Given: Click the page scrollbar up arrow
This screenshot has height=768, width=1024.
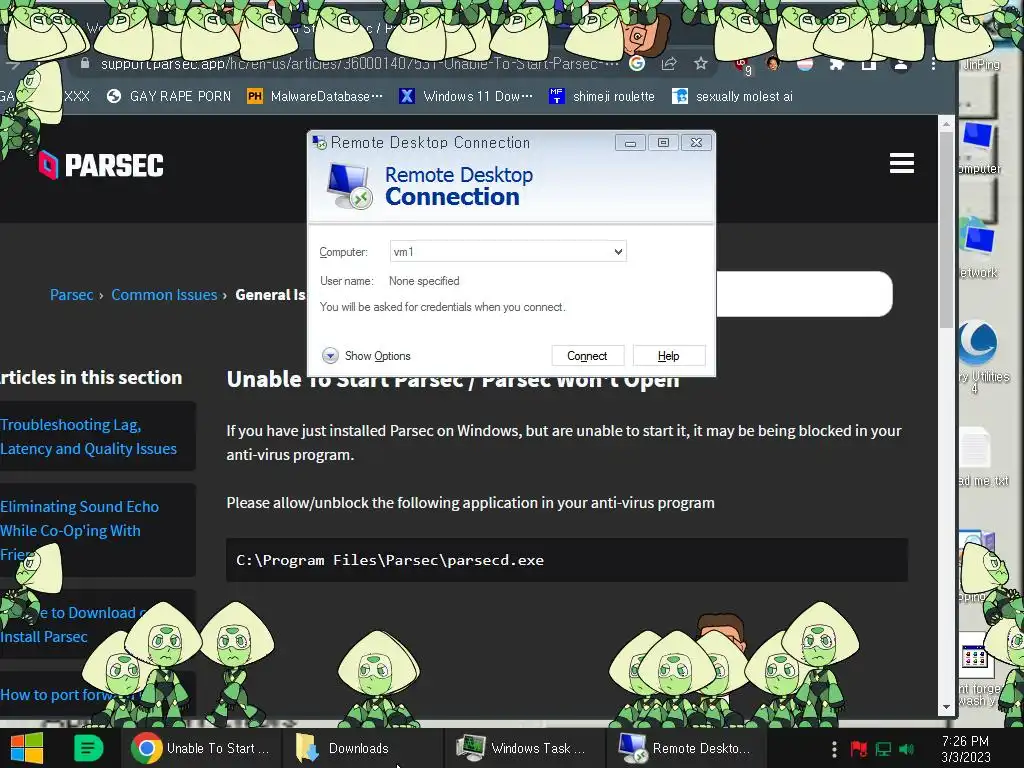Looking at the screenshot, I should [x=946, y=123].
